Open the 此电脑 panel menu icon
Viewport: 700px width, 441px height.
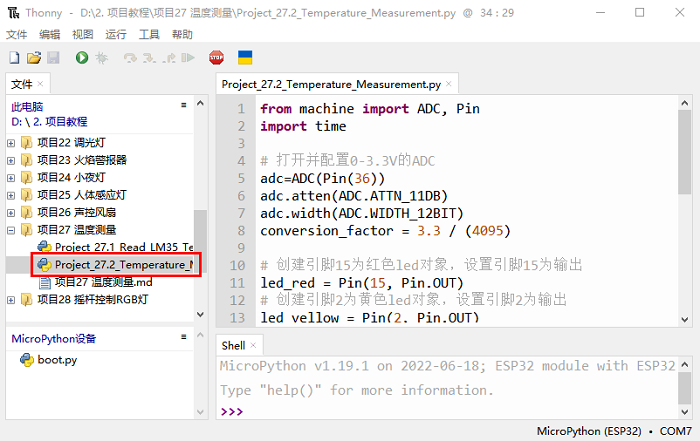[x=183, y=105]
